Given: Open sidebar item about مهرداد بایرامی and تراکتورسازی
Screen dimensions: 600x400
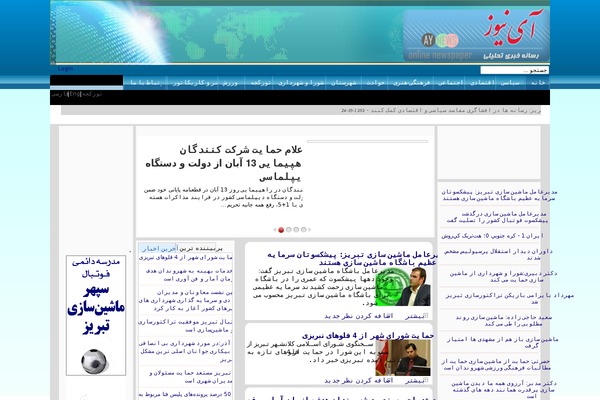Looking at the screenshot, I should coord(509,299).
